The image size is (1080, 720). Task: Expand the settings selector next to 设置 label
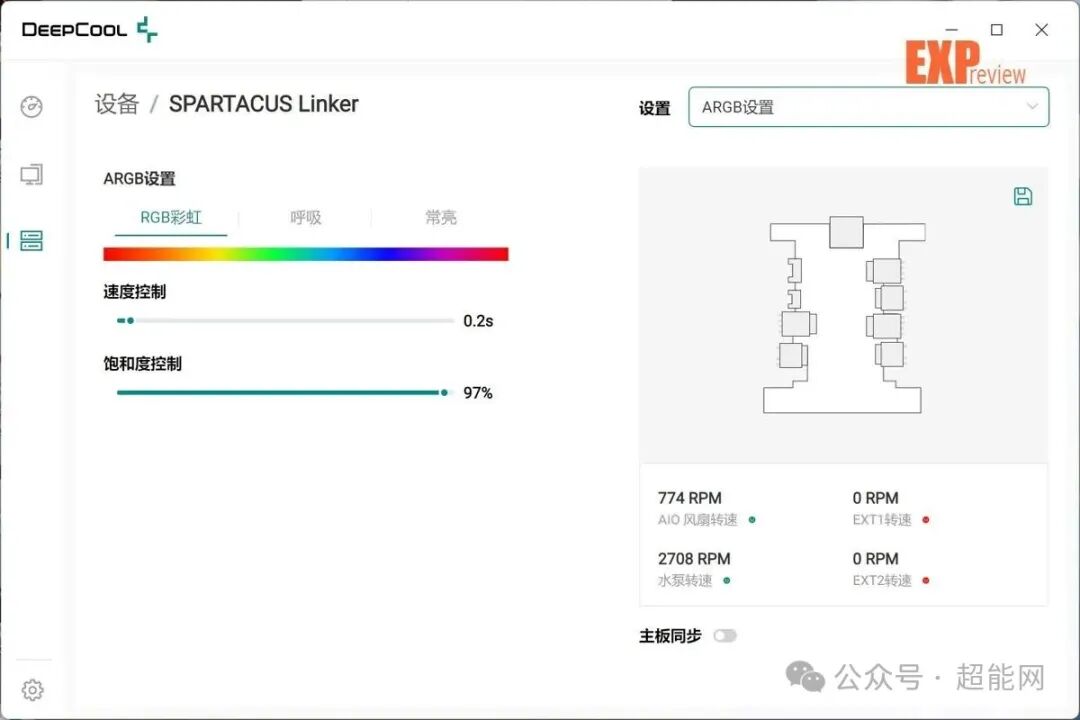click(x=1031, y=107)
